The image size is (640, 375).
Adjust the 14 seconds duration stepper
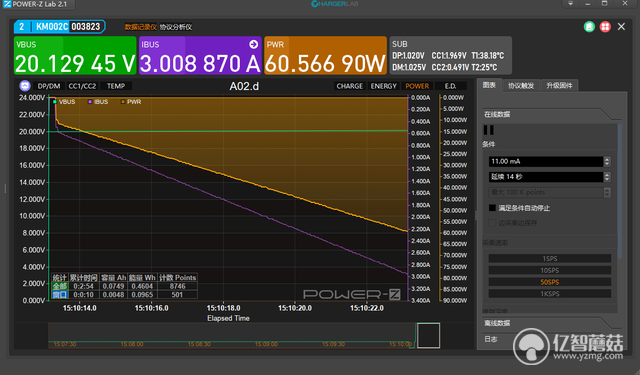pyautogui.click(x=607, y=177)
